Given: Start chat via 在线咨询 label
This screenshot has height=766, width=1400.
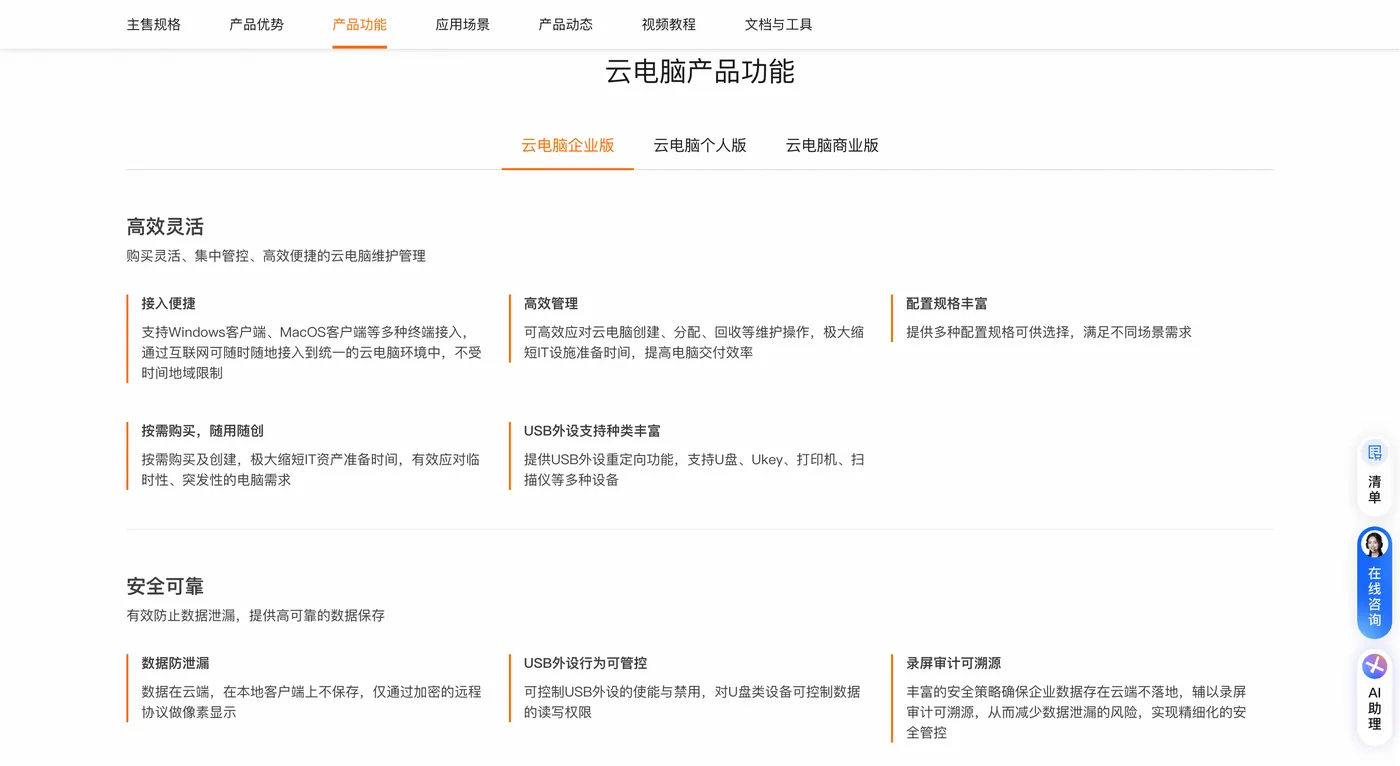Looking at the screenshot, I should [1374, 597].
